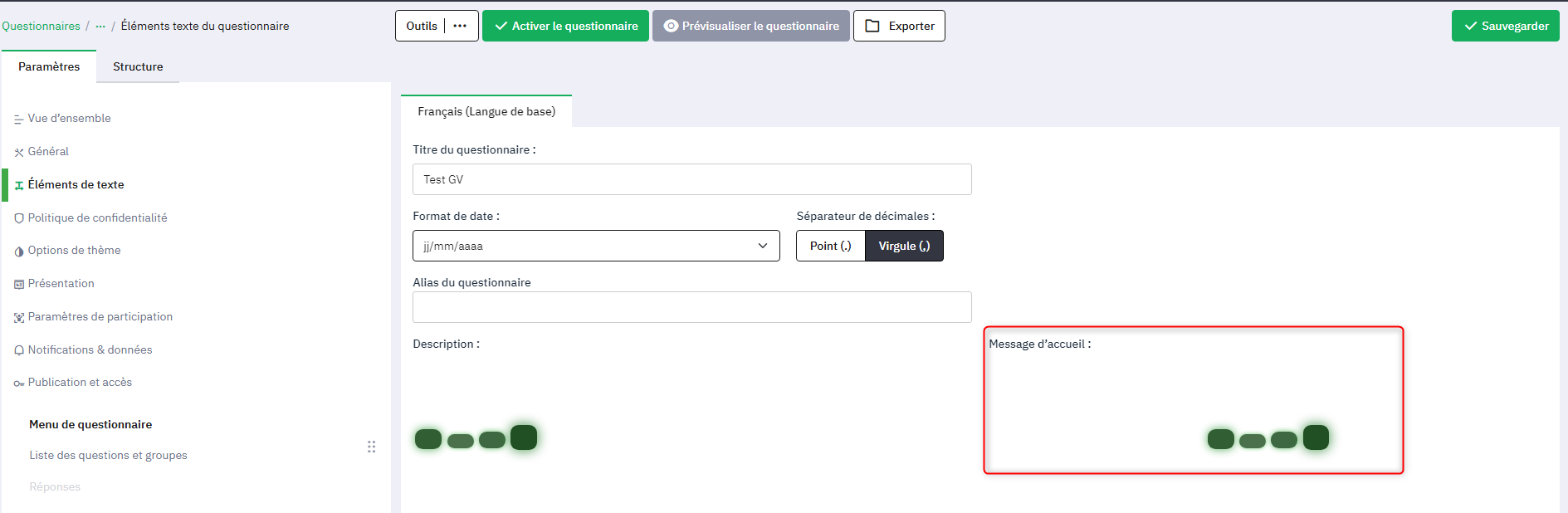Image resolution: width=1568 pixels, height=513 pixels.
Task: Open the Format de date dropdown
Action: click(596, 246)
